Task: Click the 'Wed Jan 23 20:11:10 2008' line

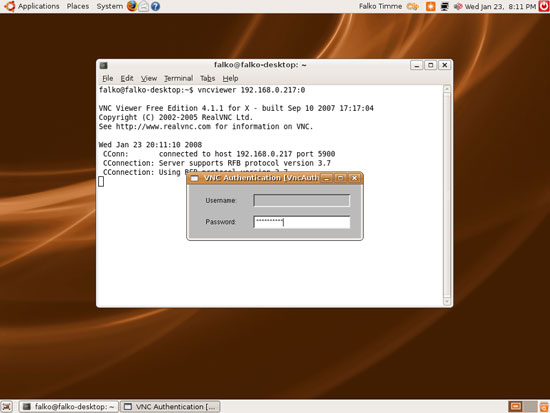Action: point(150,145)
